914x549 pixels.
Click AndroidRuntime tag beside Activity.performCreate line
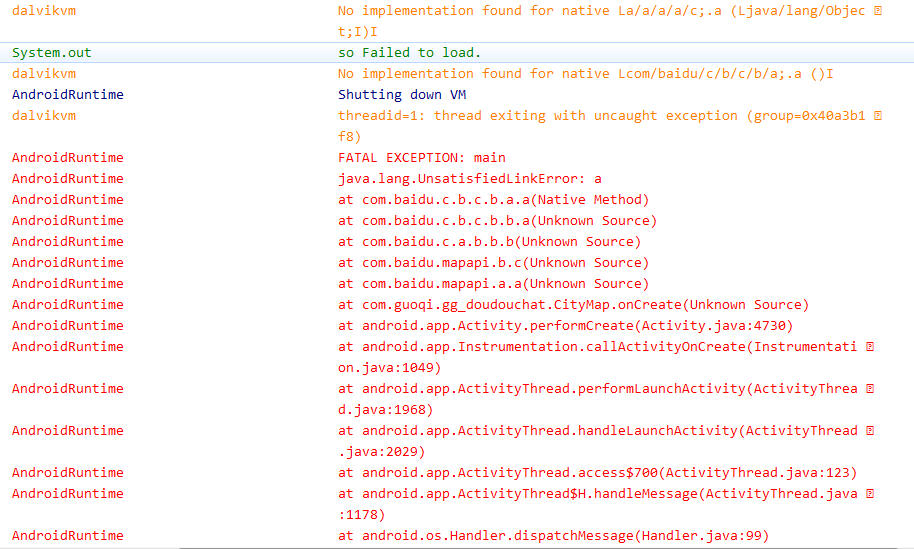[68, 325]
